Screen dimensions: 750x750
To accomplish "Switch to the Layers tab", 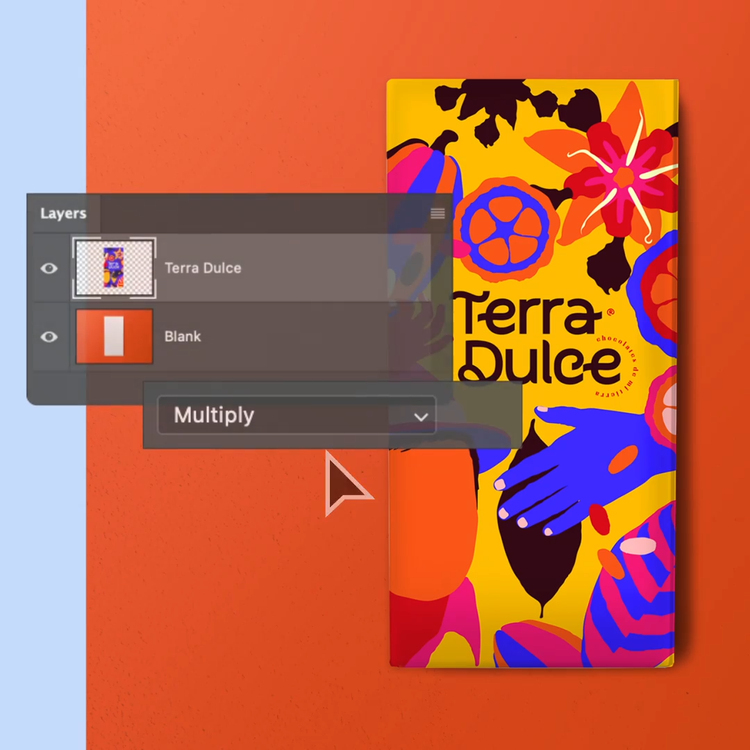I will (63, 213).
